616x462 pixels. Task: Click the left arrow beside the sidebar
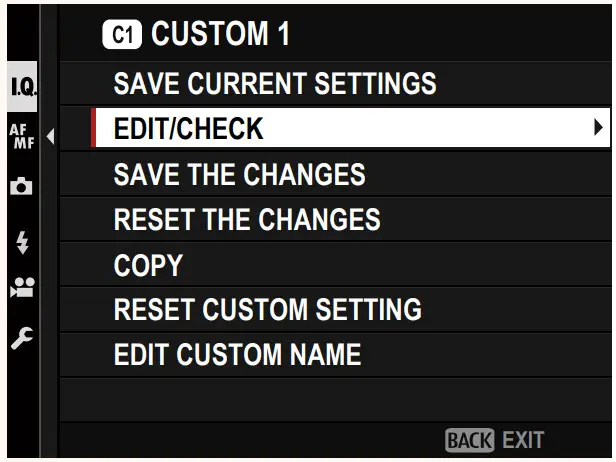pos(50,134)
